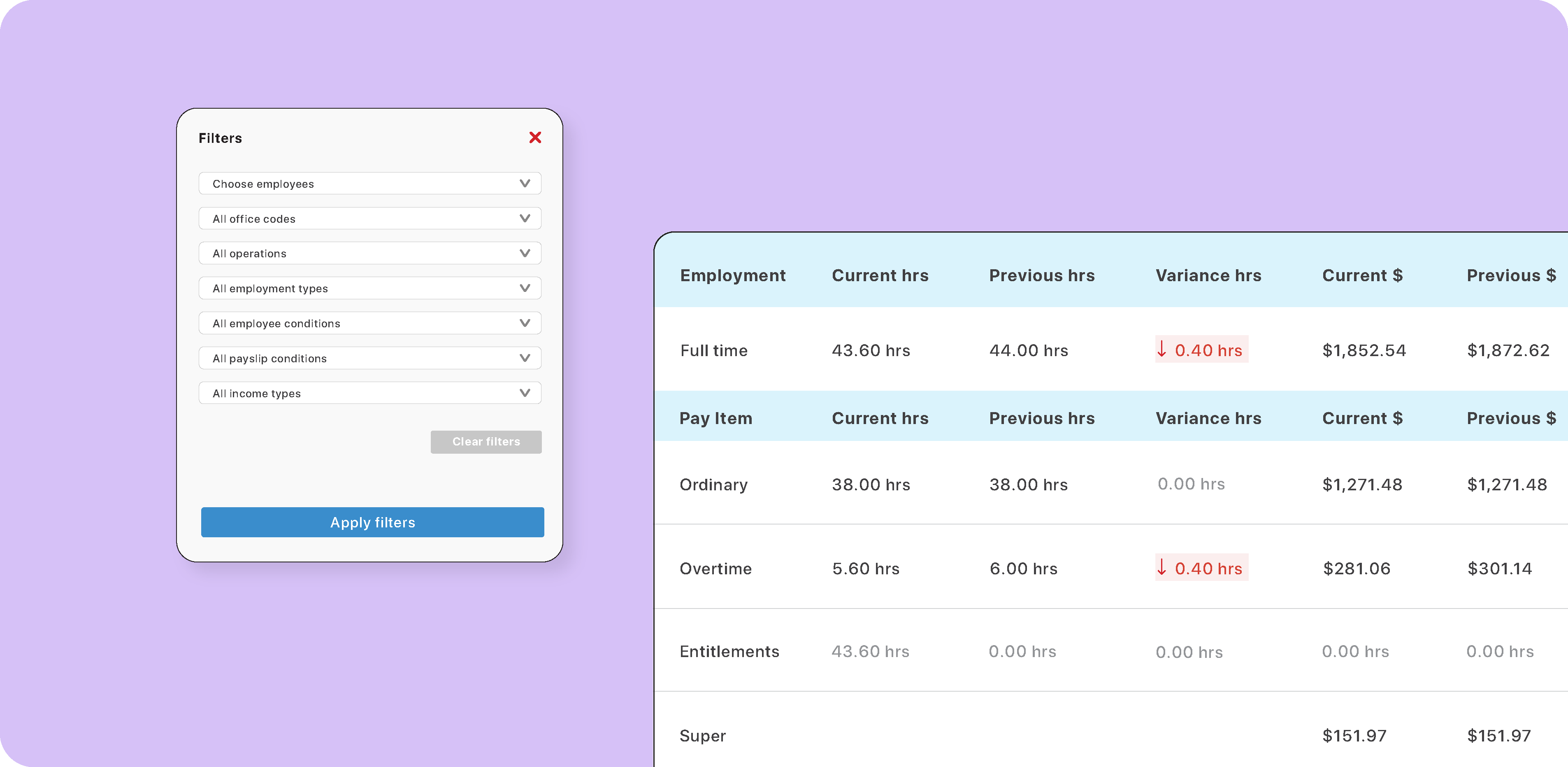The image size is (1568, 767).
Task: Expand the All employment types dropdown
Action: coord(370,288)
